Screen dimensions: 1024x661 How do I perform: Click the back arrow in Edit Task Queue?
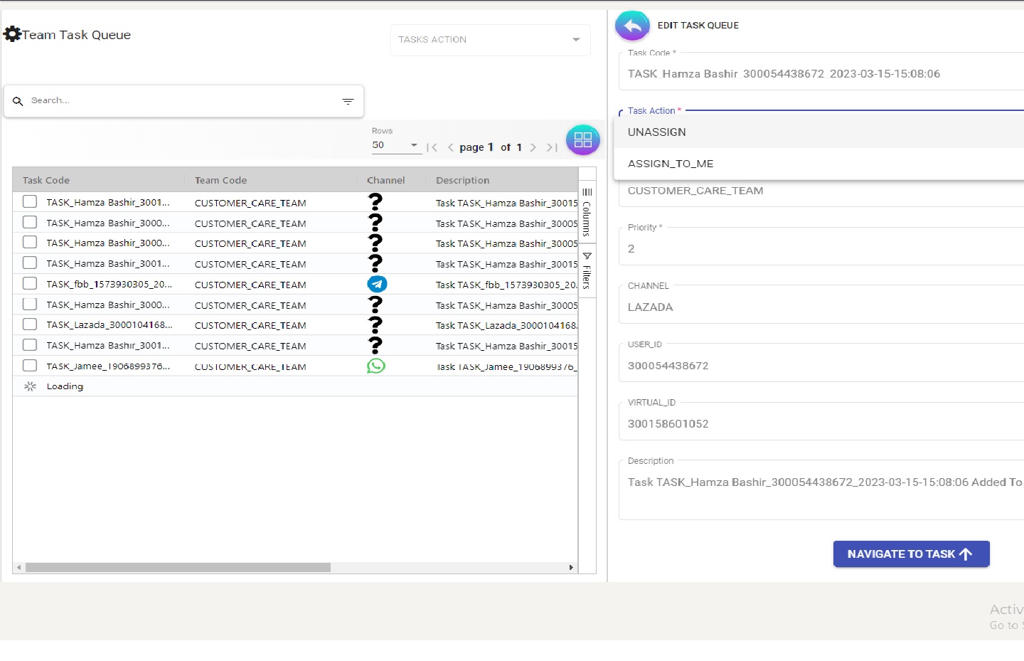click(x=632, y=25)
